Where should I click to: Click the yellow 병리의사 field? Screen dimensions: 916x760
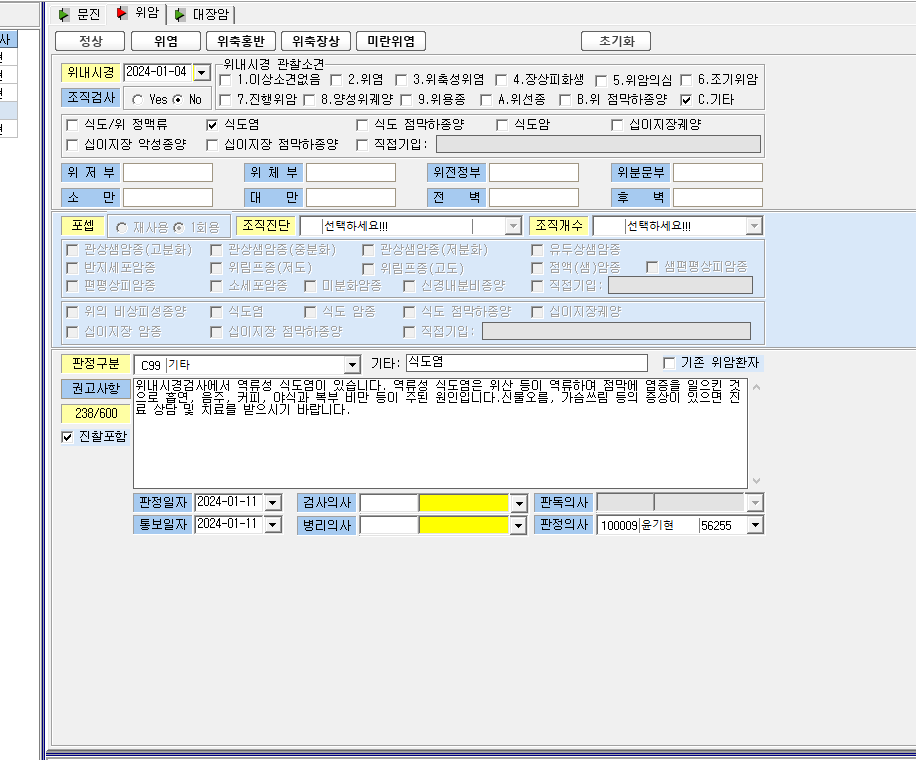click(464, 525)
